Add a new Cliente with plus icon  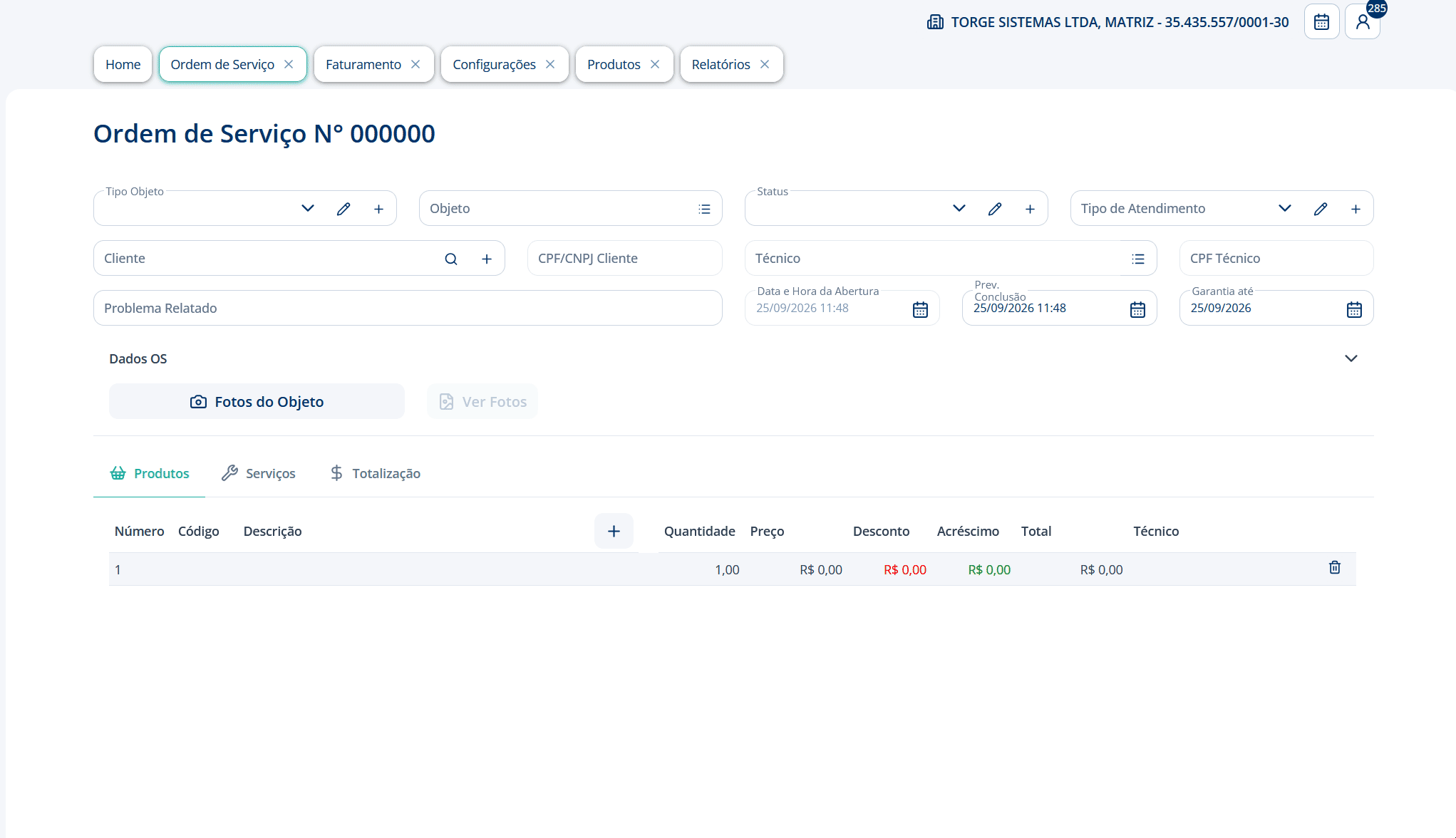[x=487, y=259]
